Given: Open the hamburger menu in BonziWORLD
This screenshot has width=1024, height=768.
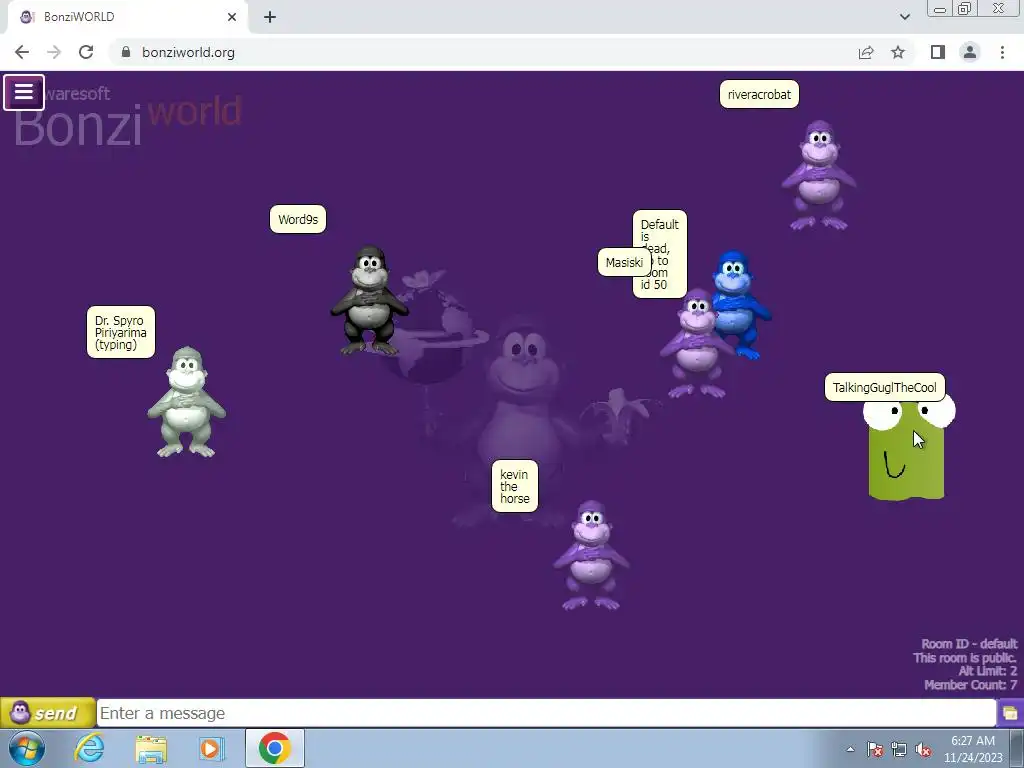Looking at the screenshot, I should click(24, 92).
